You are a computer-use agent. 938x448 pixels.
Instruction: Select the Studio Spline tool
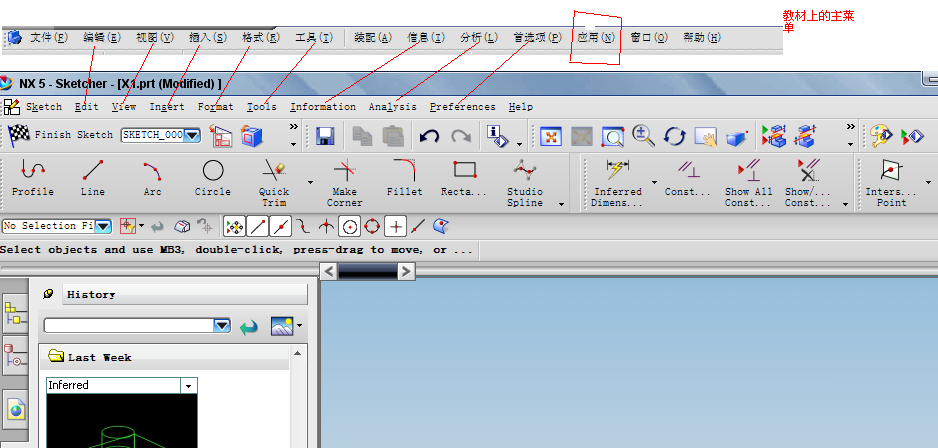pyautogui.click(x=525, y=182)
